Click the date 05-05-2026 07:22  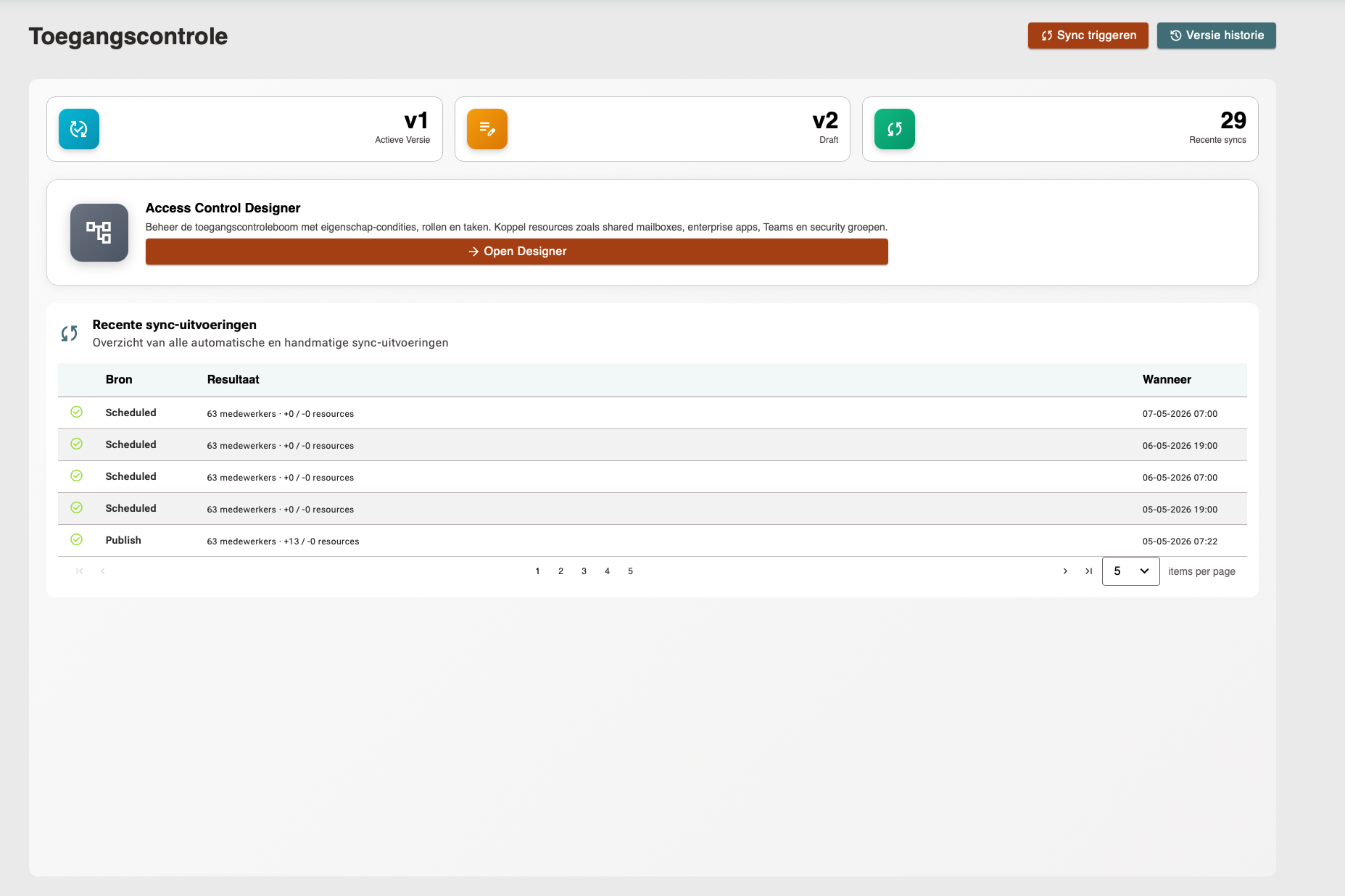1180,542
